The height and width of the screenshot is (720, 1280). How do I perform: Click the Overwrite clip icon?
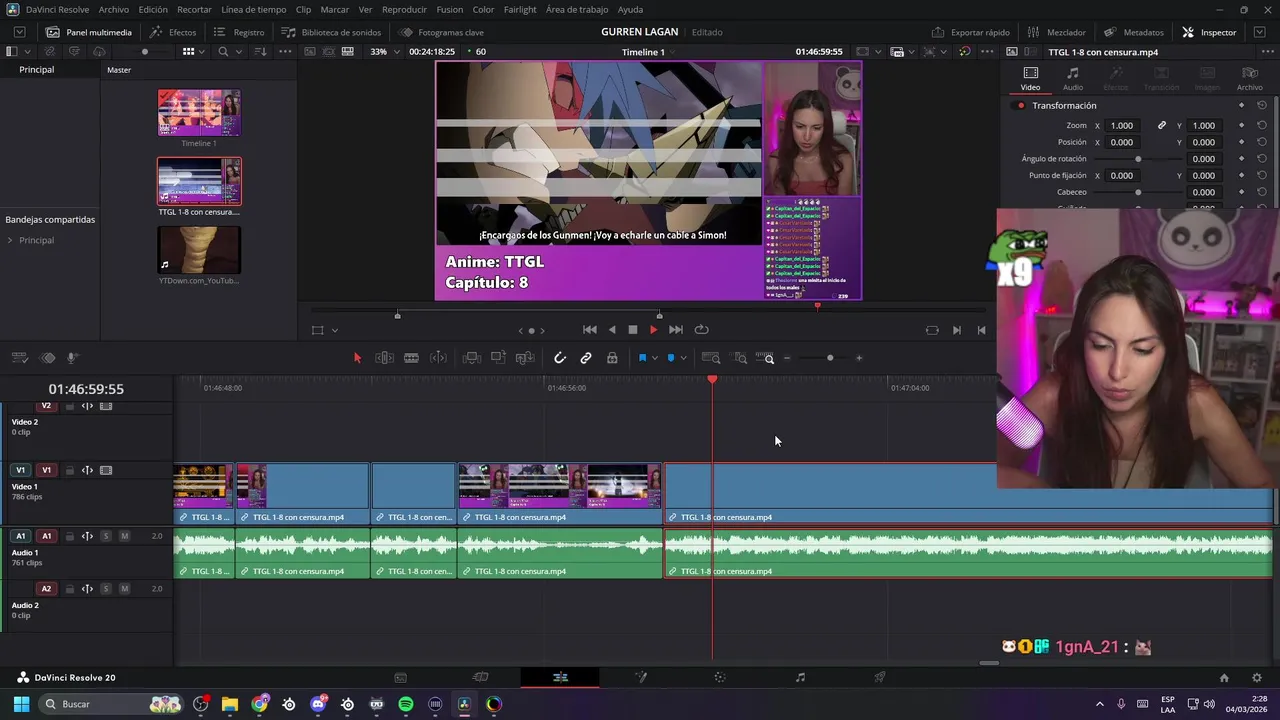point(498,358)
